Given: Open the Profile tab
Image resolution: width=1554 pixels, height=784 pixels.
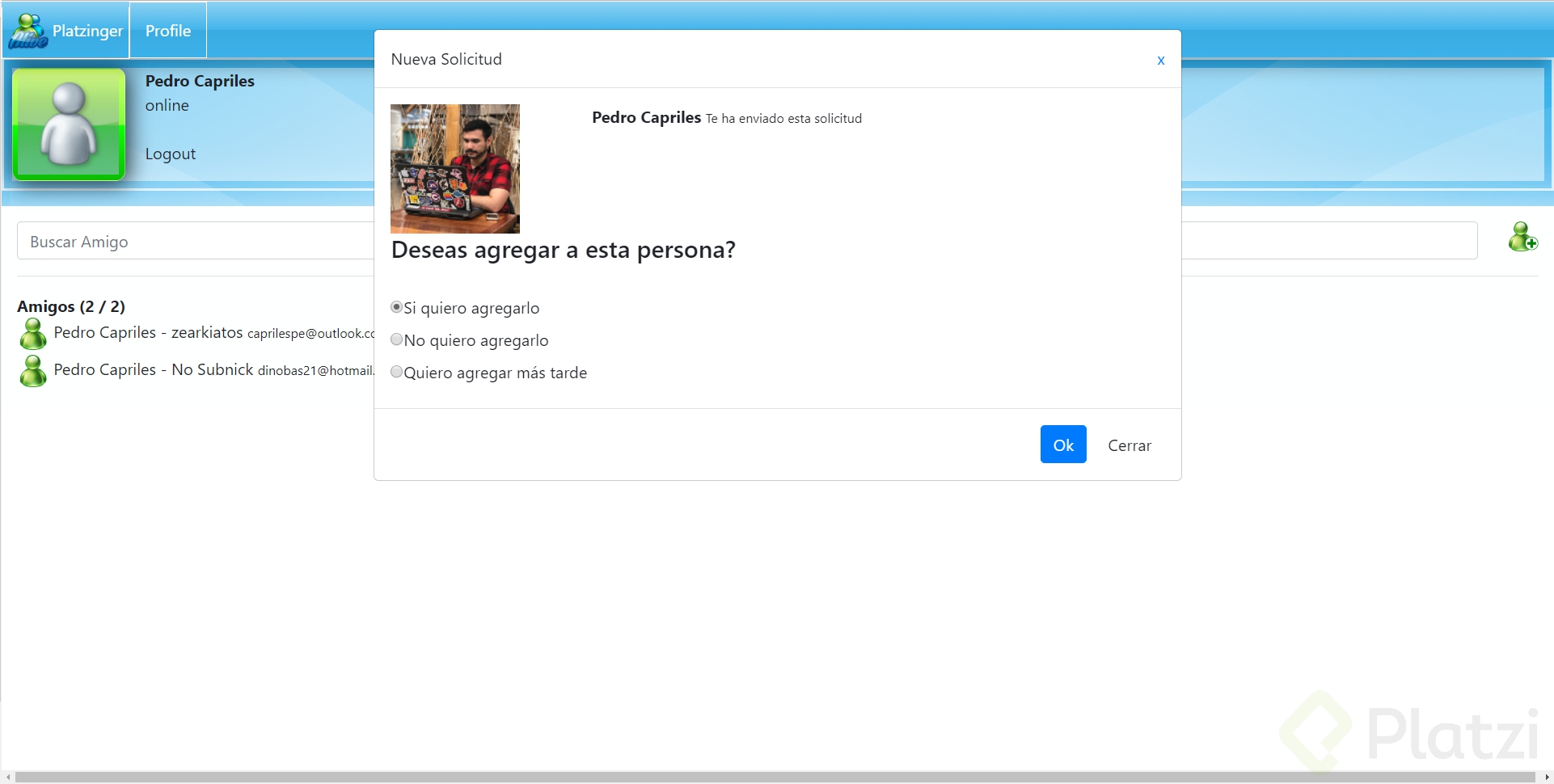Looking at the screenshot, I should click(x=167, y=30).
